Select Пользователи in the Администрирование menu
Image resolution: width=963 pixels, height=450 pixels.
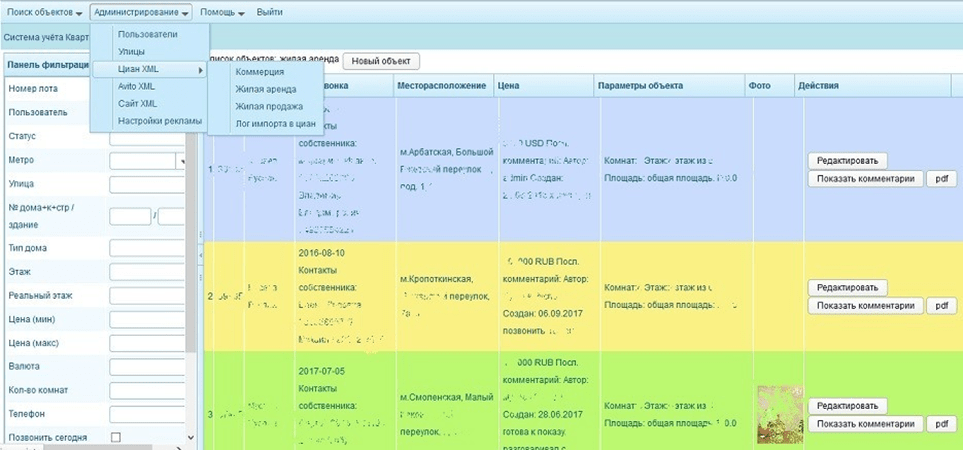147,34
